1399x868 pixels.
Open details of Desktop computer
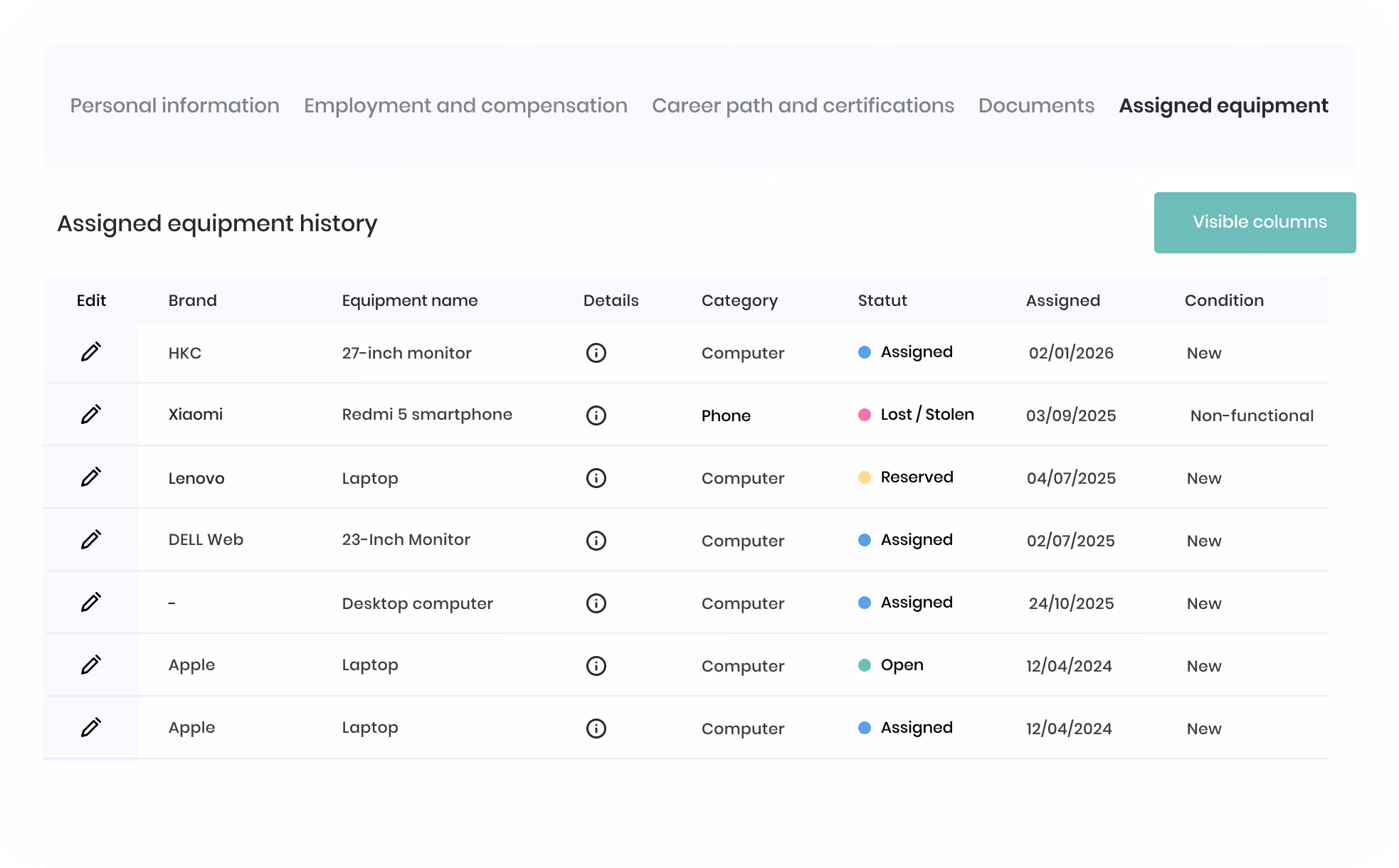click(596, 603)
